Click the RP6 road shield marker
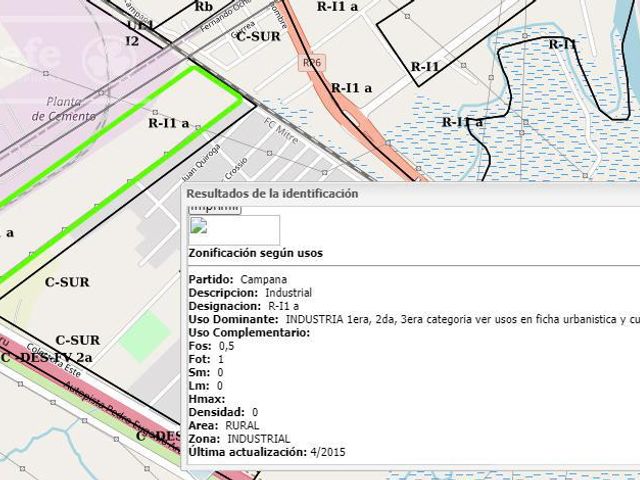 click(x=312, y=62)
